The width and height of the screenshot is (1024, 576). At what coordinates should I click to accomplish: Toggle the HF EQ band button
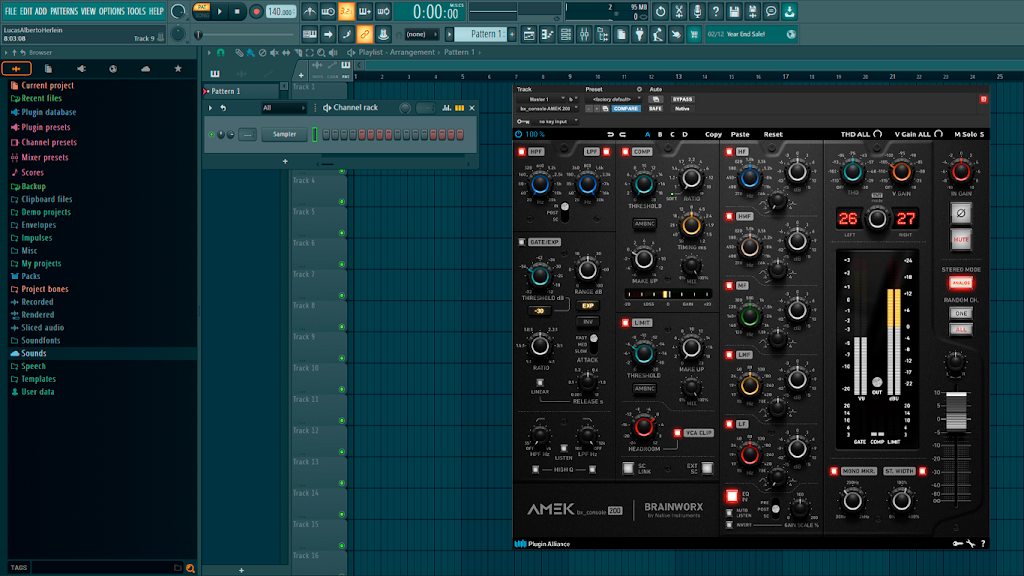(729, 152)
